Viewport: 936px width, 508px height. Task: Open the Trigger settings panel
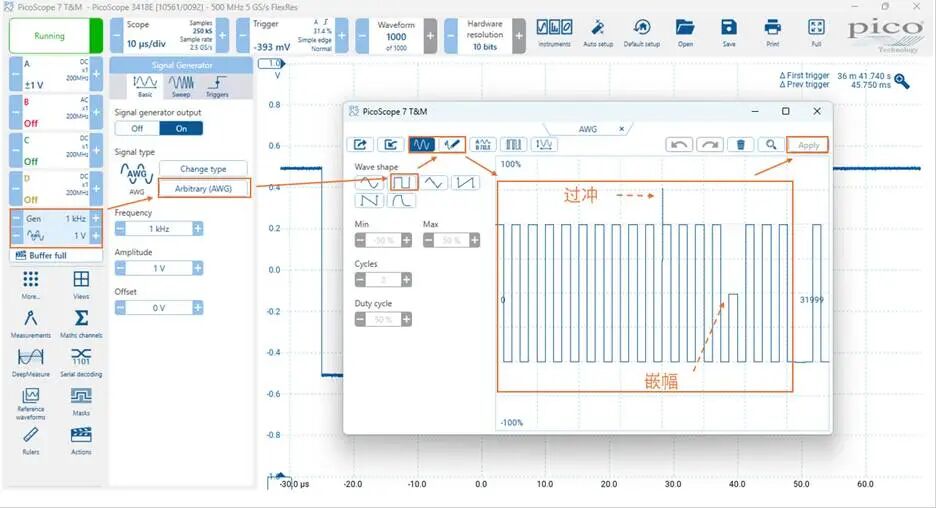[x=292, y=36]
